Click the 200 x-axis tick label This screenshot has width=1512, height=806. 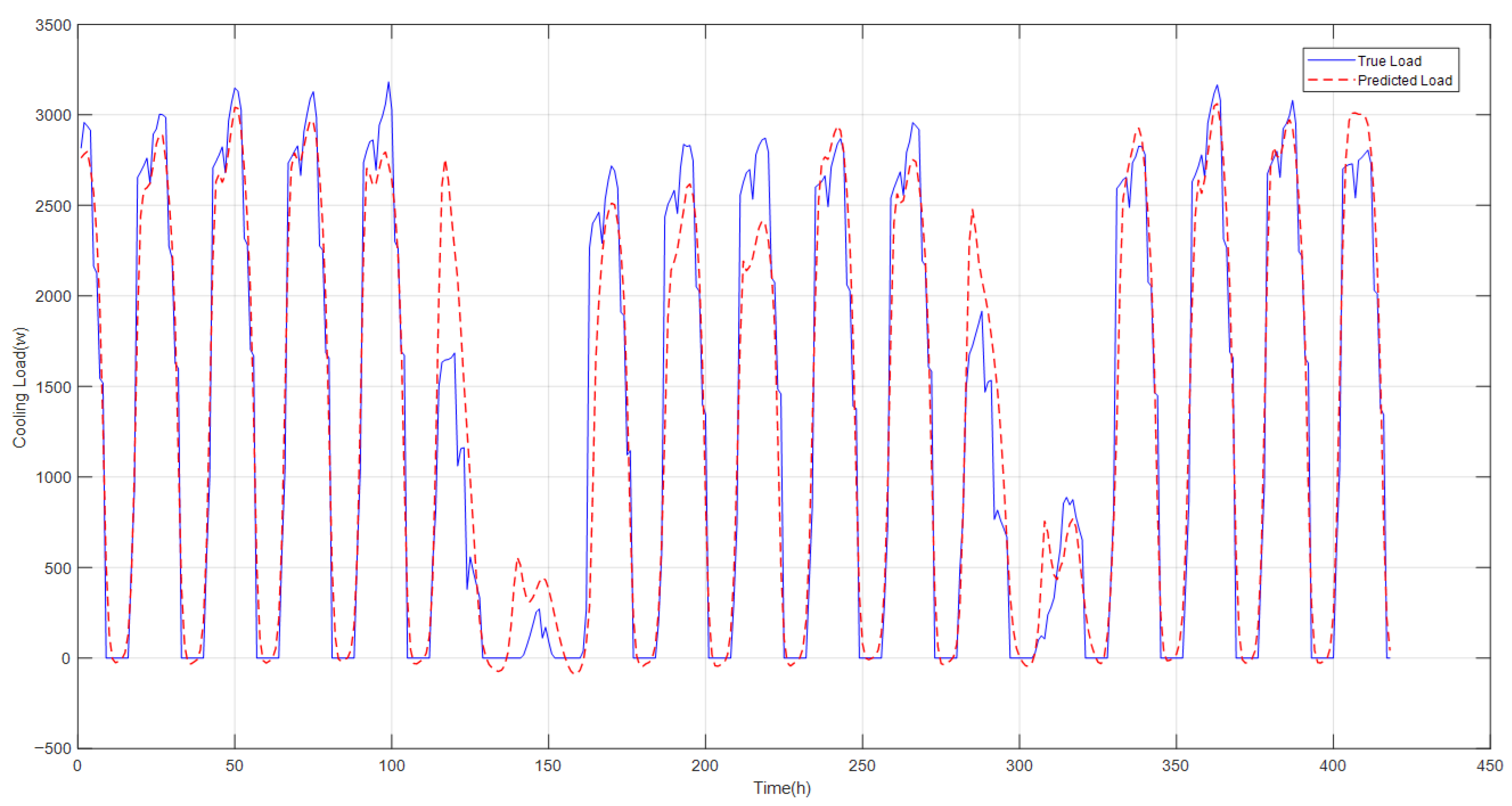[705, 765]
